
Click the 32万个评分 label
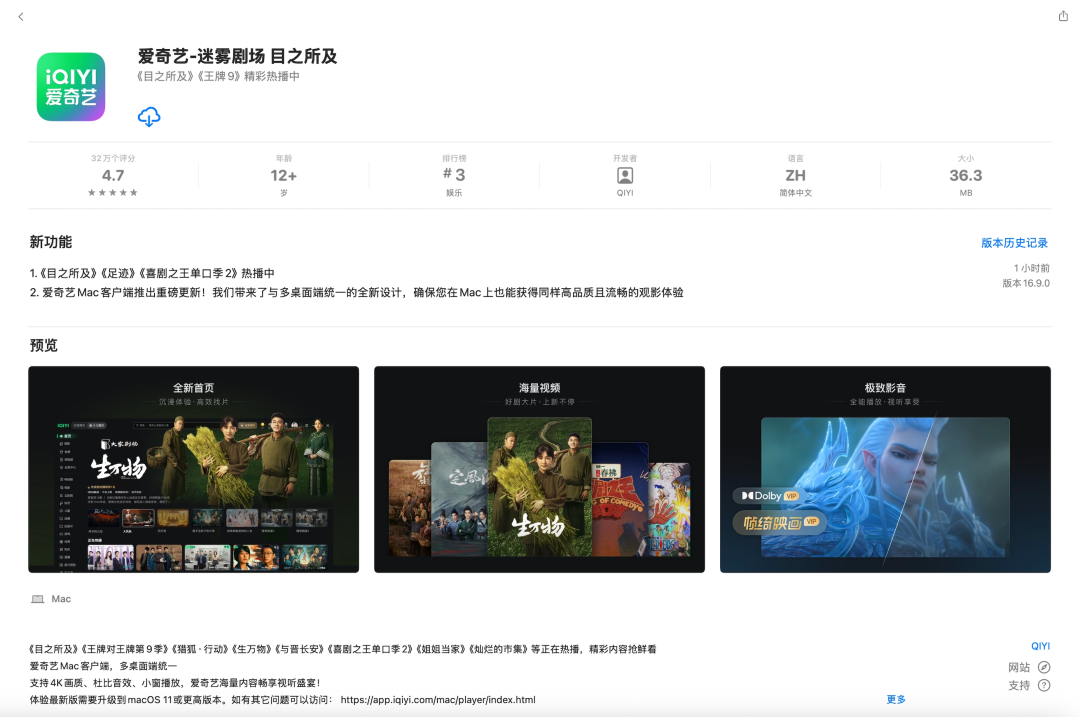(113, 158)
